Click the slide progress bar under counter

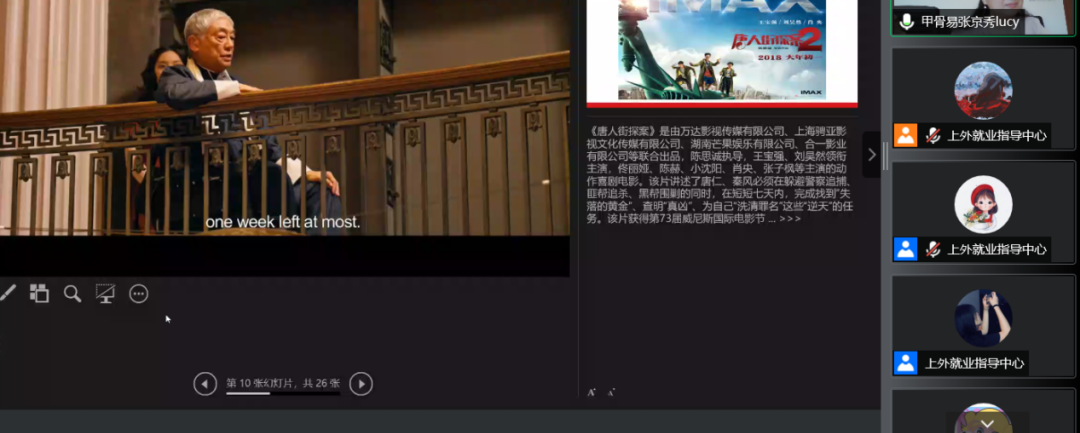tap(283, 394)
